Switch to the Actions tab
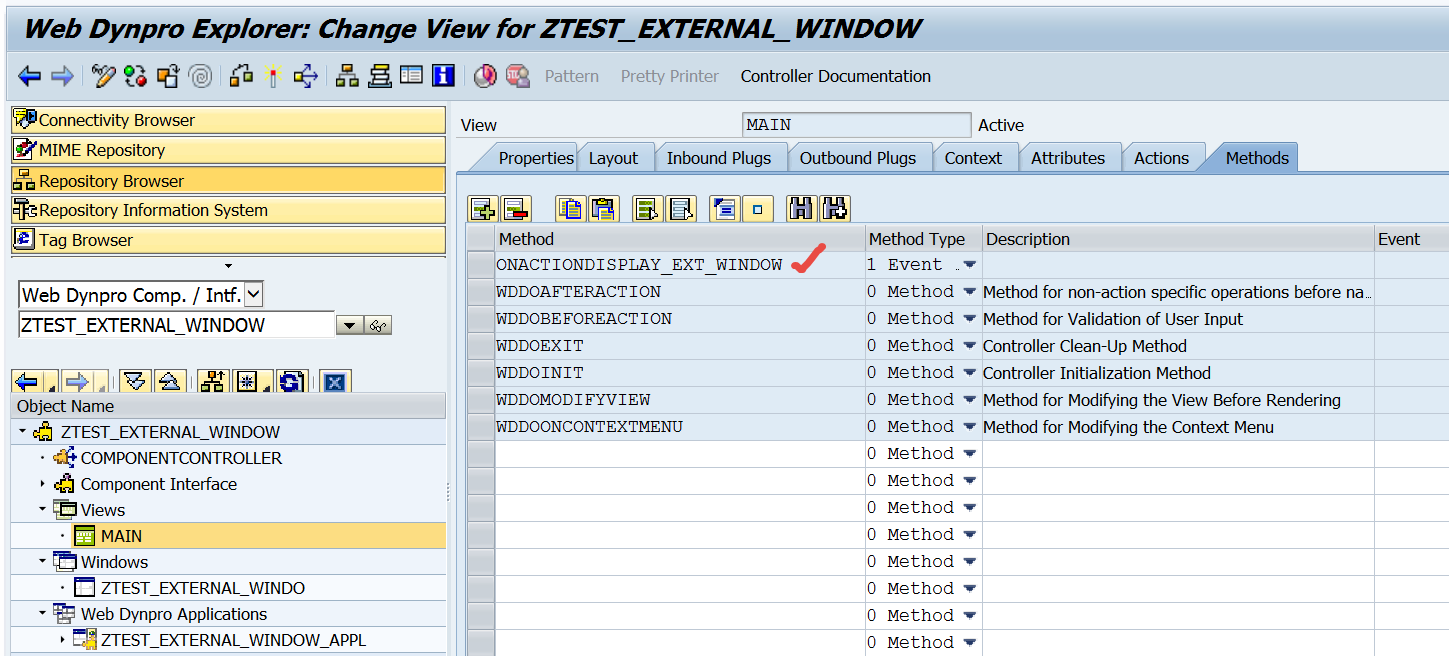 (x=1161, y=158)
